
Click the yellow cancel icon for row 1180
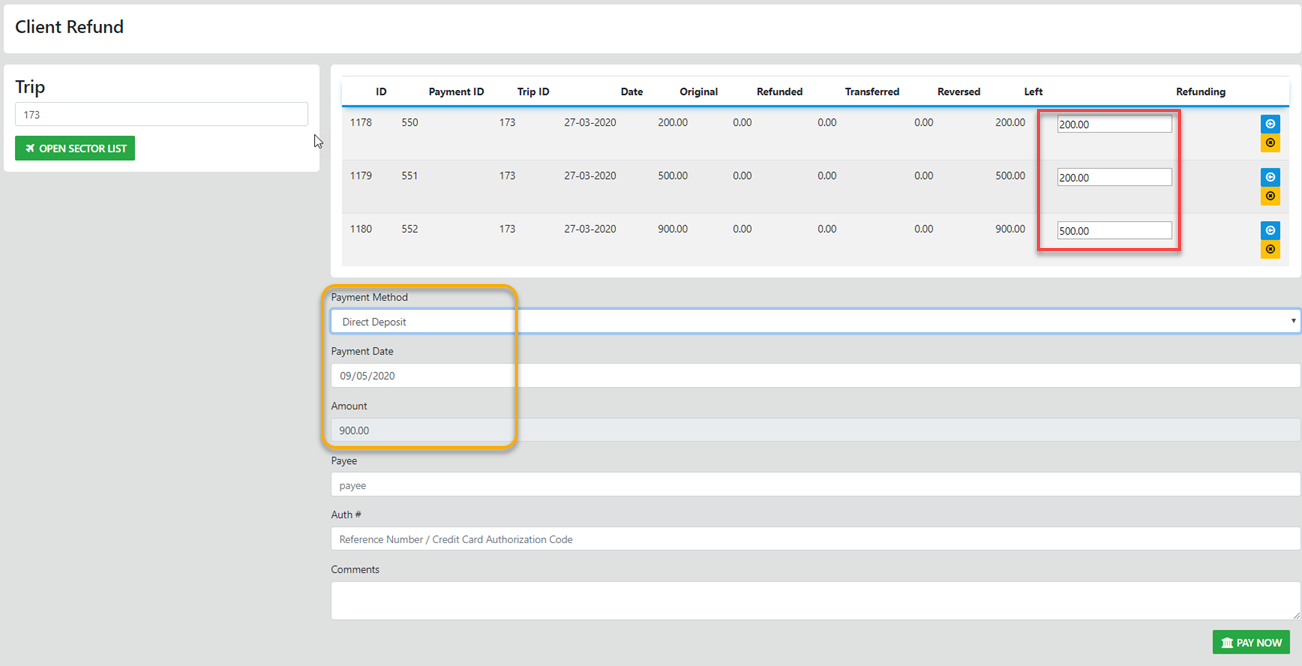click(1270, 249)
